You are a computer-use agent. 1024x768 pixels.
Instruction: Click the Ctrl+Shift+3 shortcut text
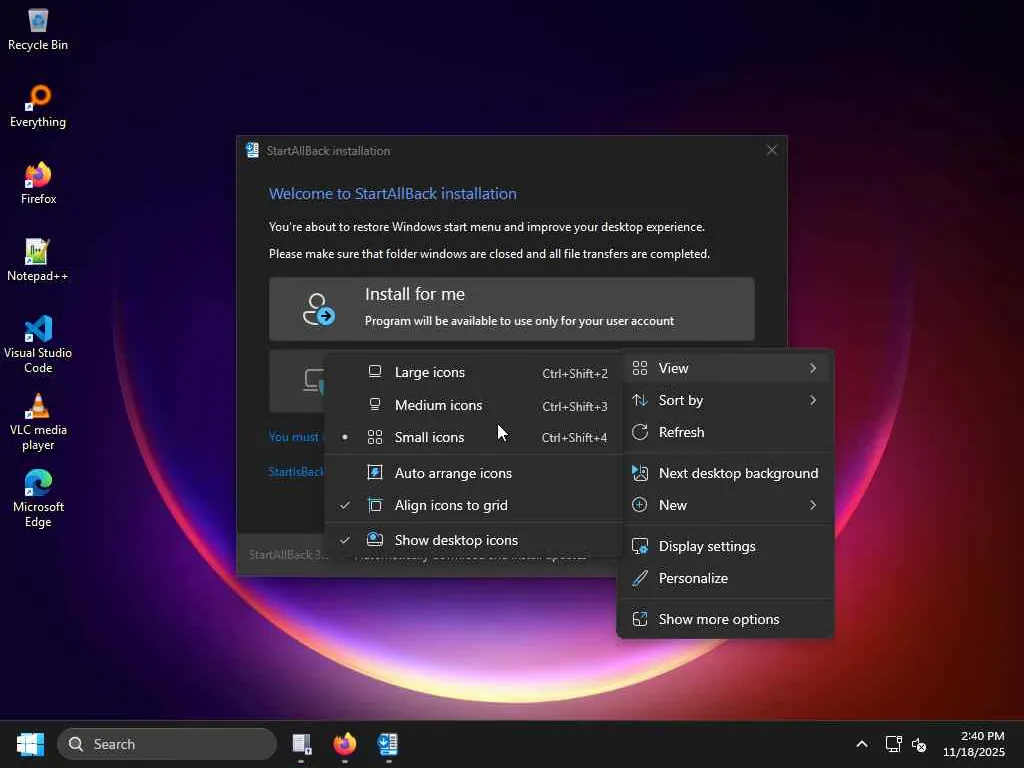point(575,406)
